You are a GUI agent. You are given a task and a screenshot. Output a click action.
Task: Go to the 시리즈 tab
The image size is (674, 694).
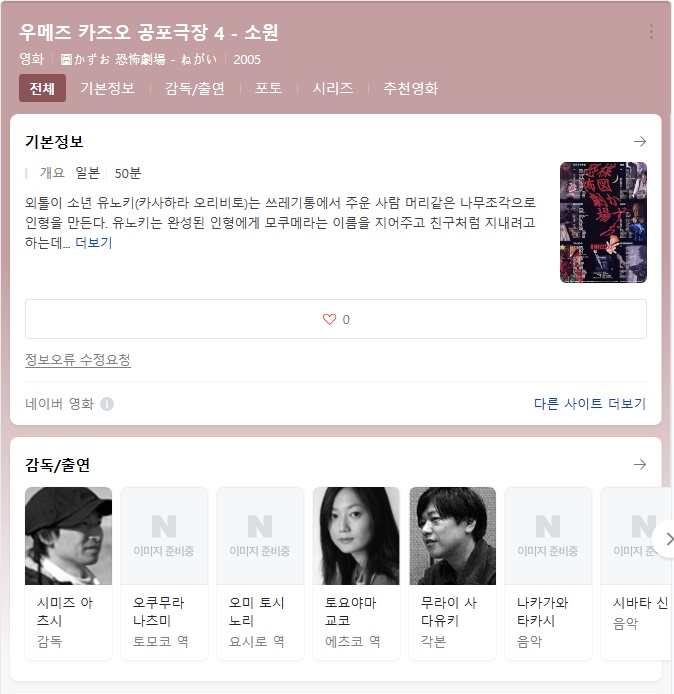pyautogui.click(x=333, y=88)
